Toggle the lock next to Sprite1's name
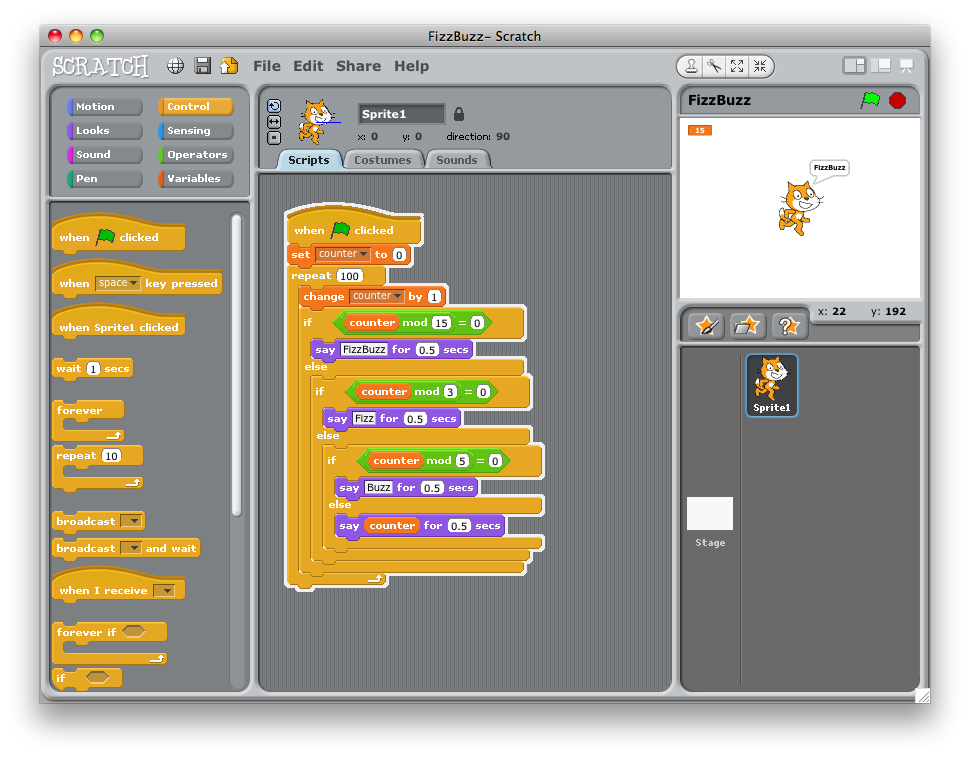Image resolution: width=970 pixels, height=758 pixels. pyautogui.click(x=459, y=112)
